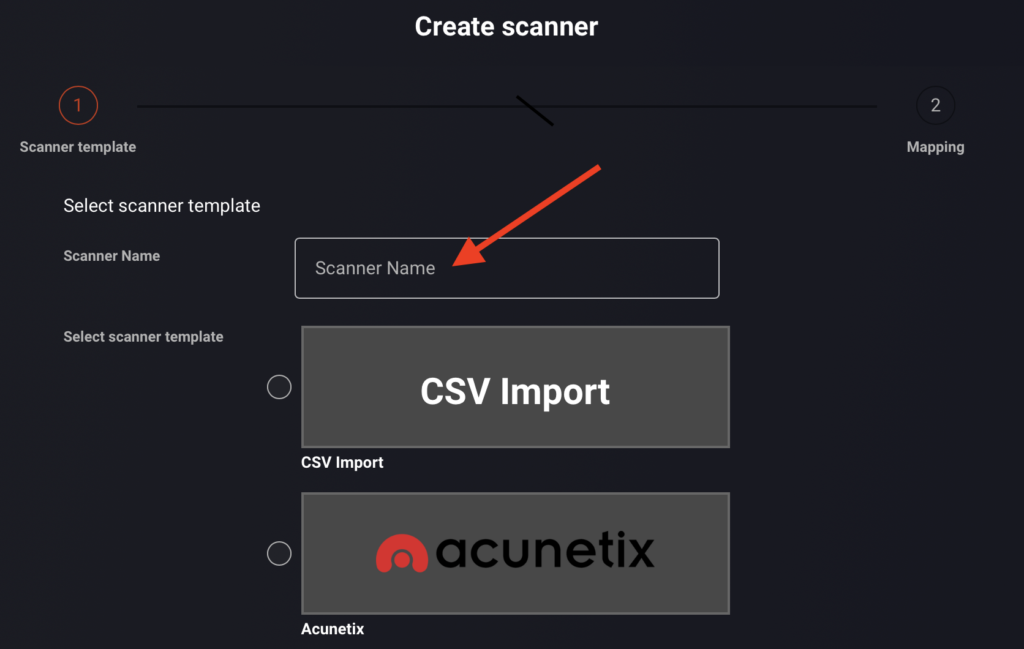Viewport: 1024px width, 649px height.
Task: Click the CSV Import caption below tile
Action: [342, 462]
